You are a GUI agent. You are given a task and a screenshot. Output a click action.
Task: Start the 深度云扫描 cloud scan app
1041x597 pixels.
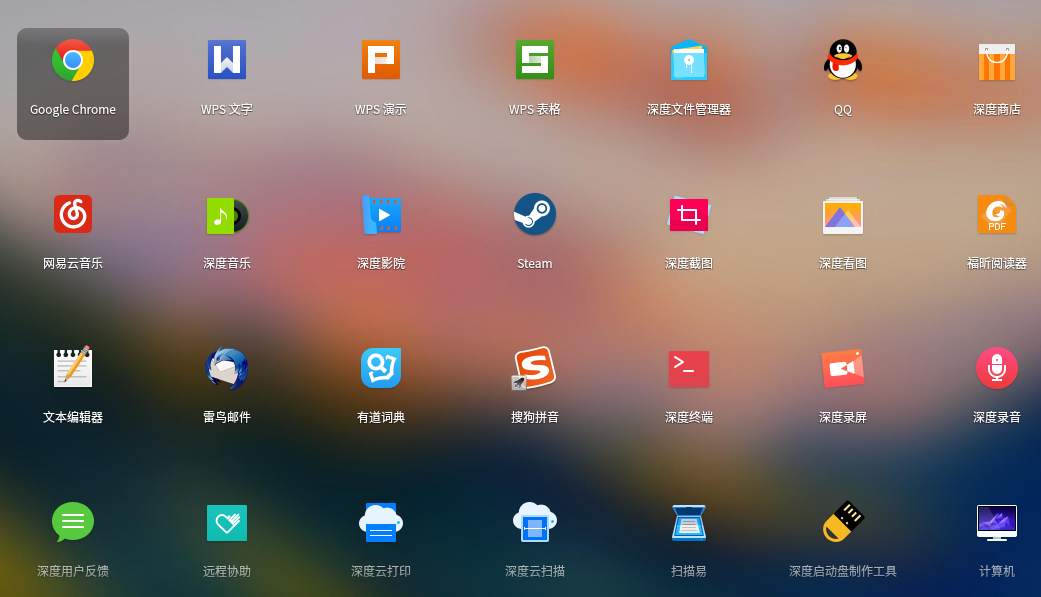click(535, 522)
